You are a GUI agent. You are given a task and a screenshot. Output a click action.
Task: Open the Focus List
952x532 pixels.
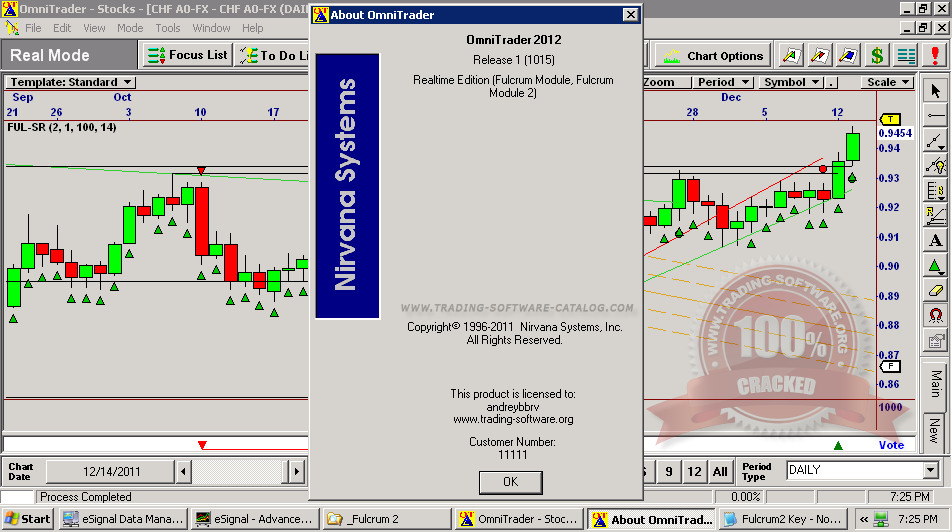[188, 56]
